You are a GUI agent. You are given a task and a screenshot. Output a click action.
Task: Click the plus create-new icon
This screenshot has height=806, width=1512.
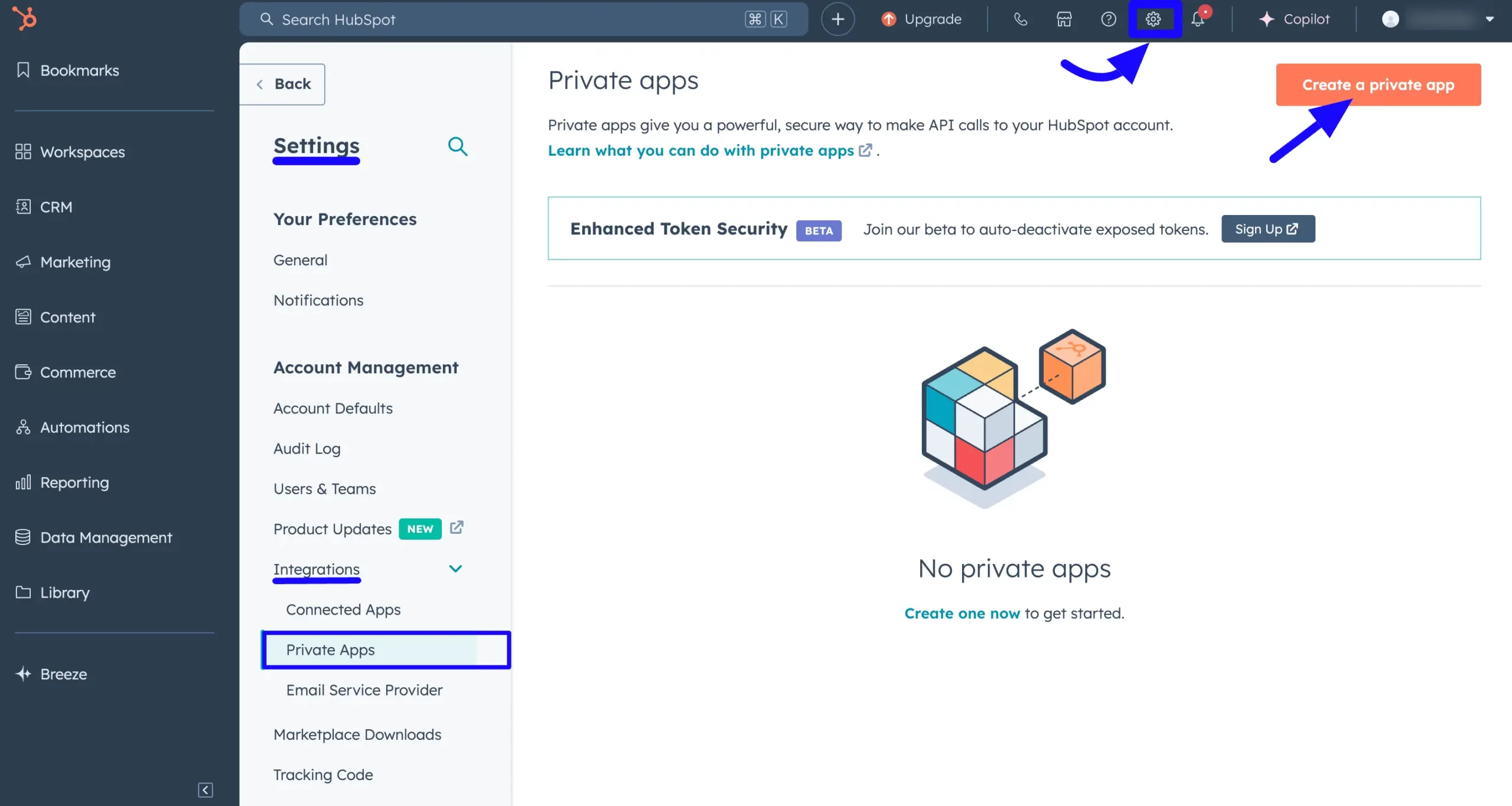pos(838,19)
